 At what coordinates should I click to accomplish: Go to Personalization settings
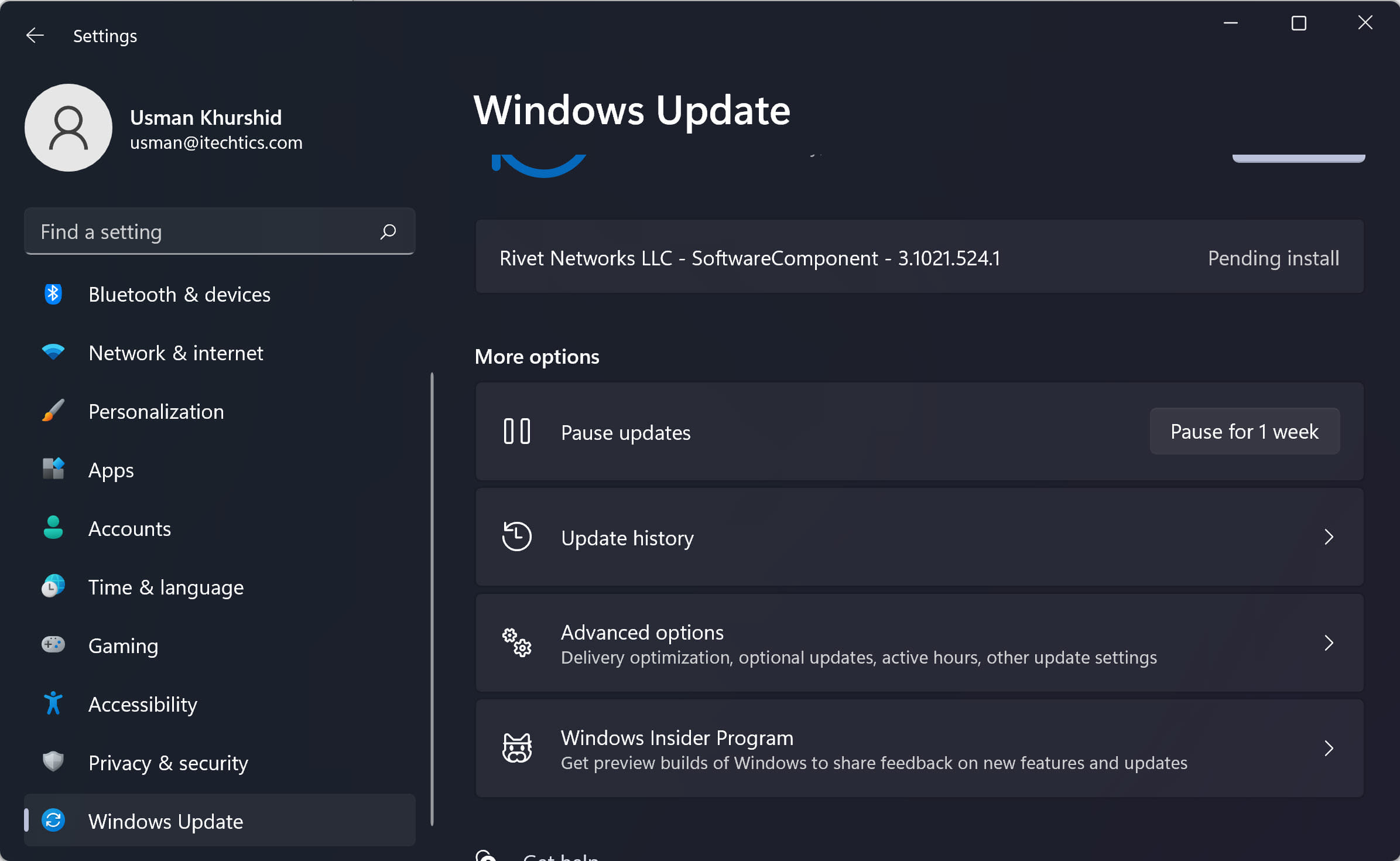coord(220,411)
